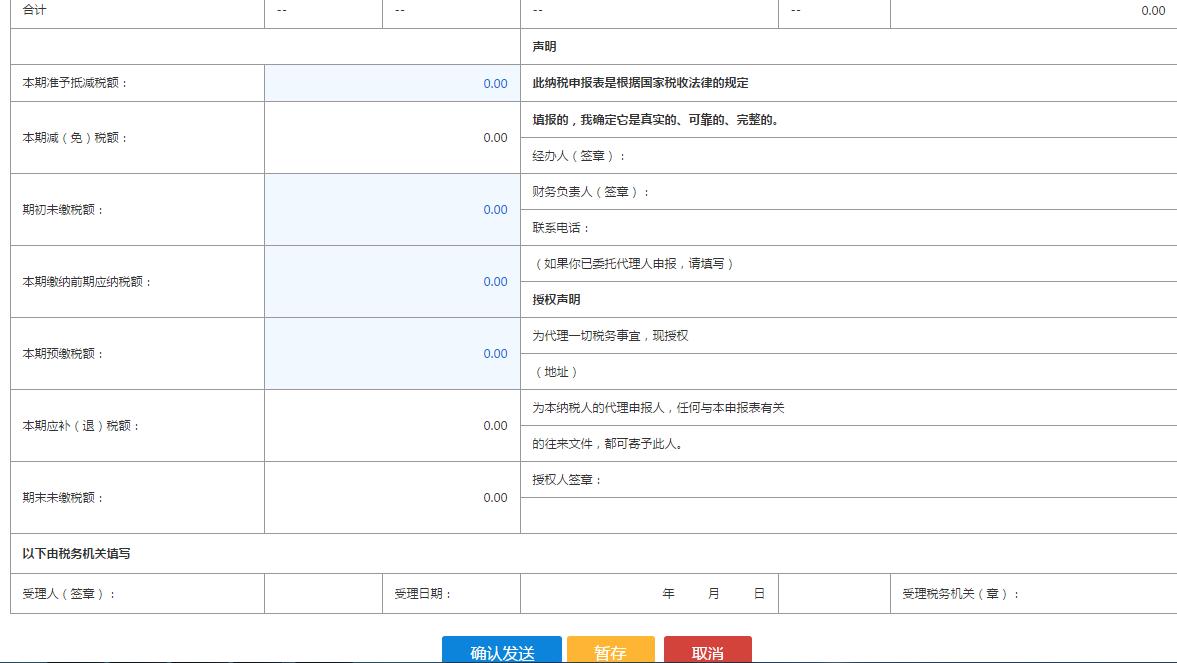Click the 联系电话 field
Screen dimensions: 1177x663
click(850, 228)
